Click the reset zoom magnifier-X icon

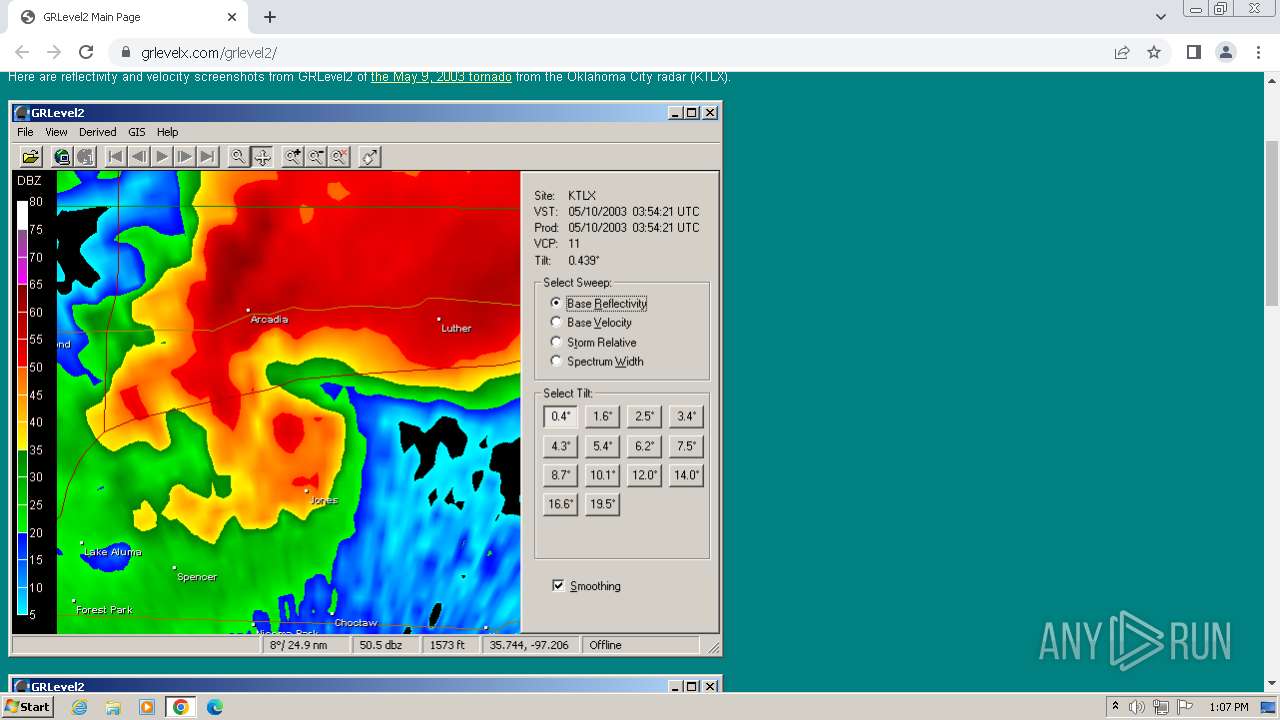(339, 156)
